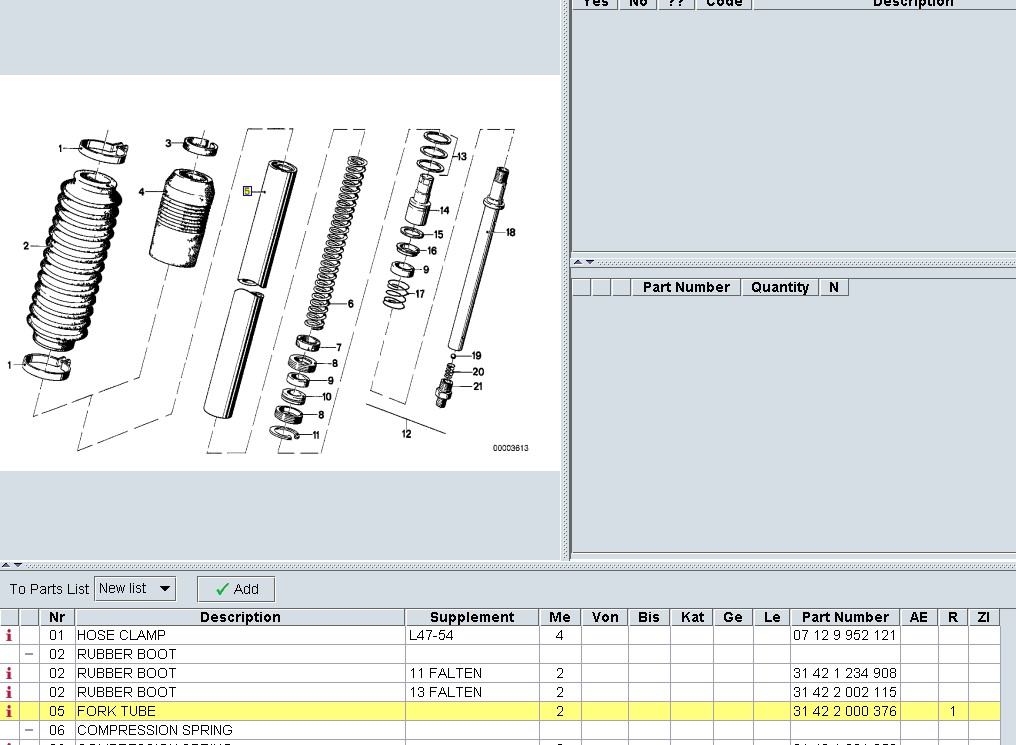This screenshot has height=745, width=1016.
Task: Click split pane arrows above Part Number panel
Action: 583,262
